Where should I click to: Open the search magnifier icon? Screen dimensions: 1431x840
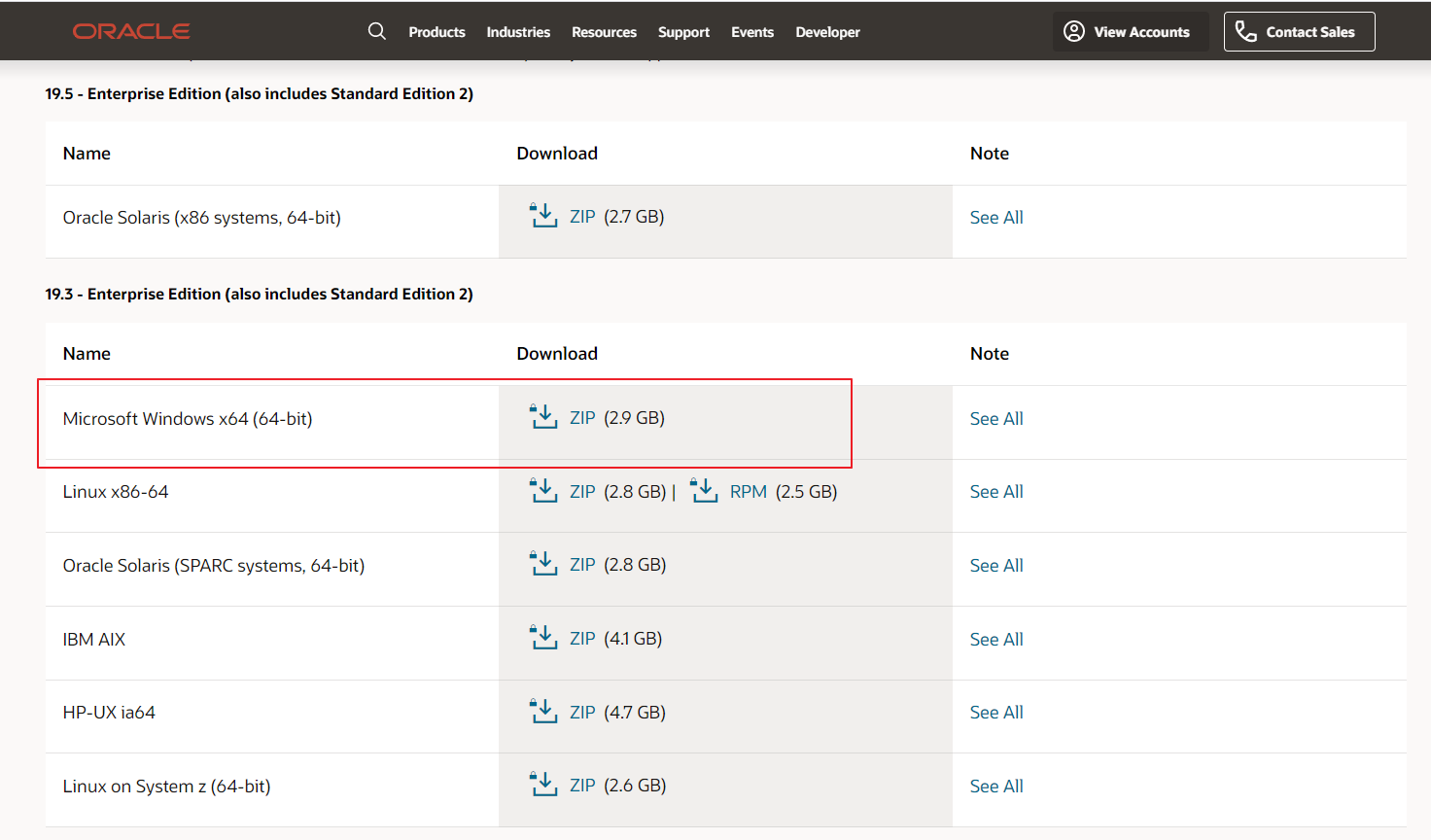point(377,31)
